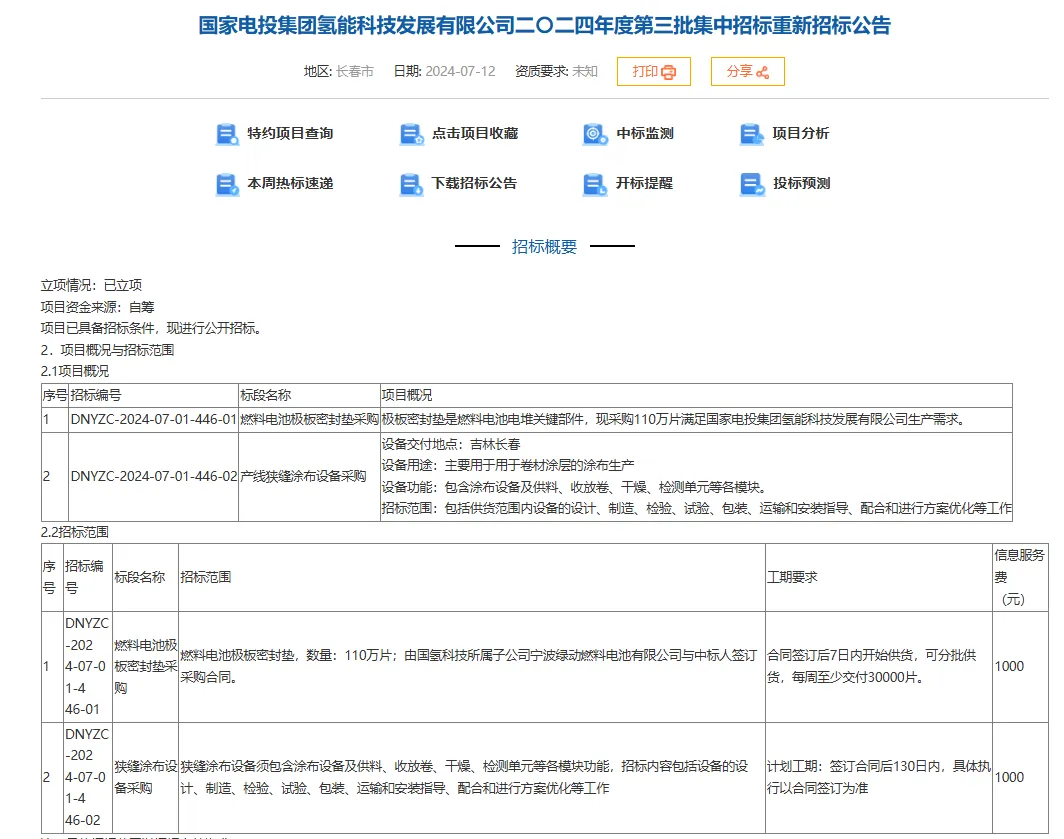Viewport: 1064px width, 839px height.
Task: Click the line starting 设备功能
Action: (575, 487)
